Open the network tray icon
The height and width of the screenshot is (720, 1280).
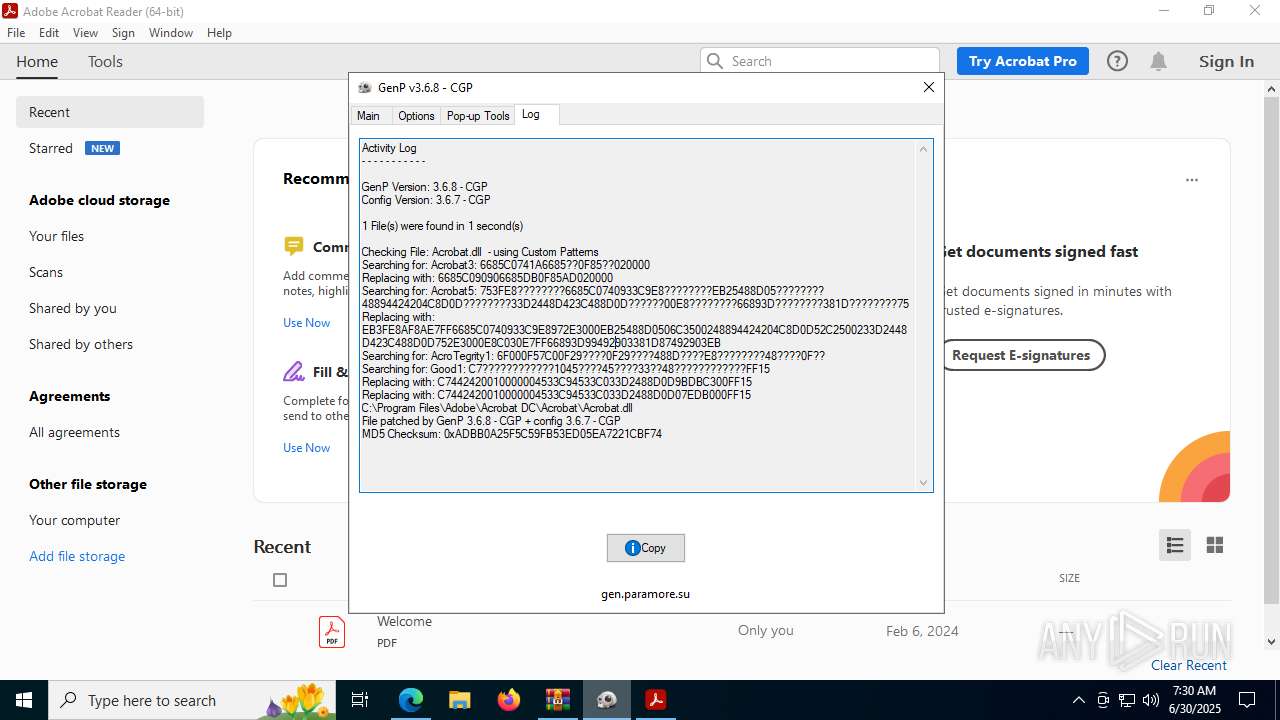tap(1127, 700)
